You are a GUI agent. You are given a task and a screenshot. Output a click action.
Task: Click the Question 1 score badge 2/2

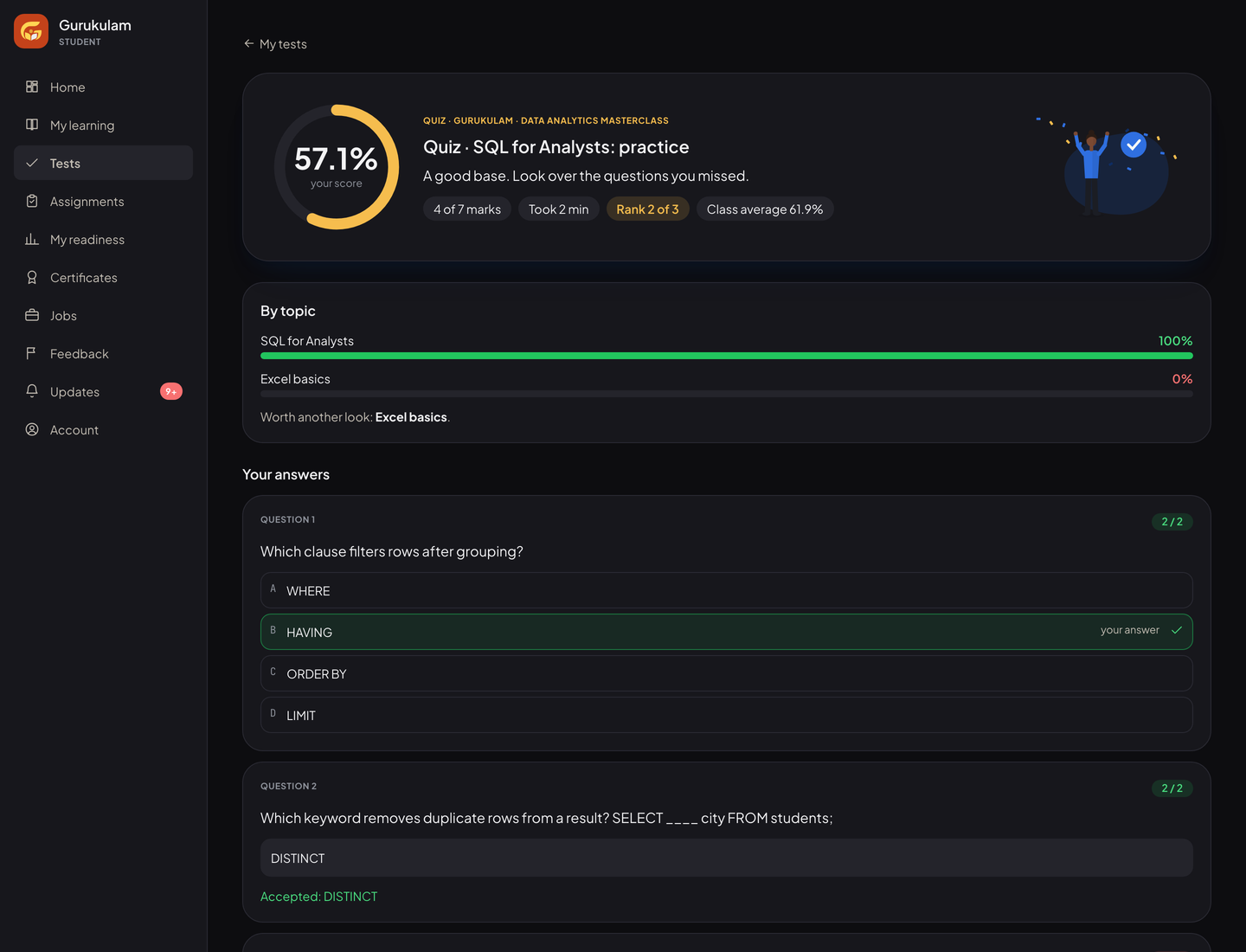click(1172, 522)
